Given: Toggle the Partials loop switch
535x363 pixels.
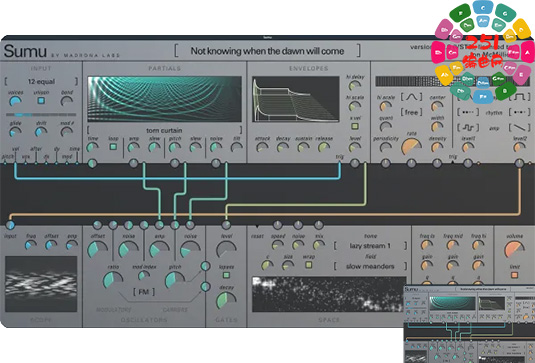Looking at the screenshot, I should click(x=113, y=147).
